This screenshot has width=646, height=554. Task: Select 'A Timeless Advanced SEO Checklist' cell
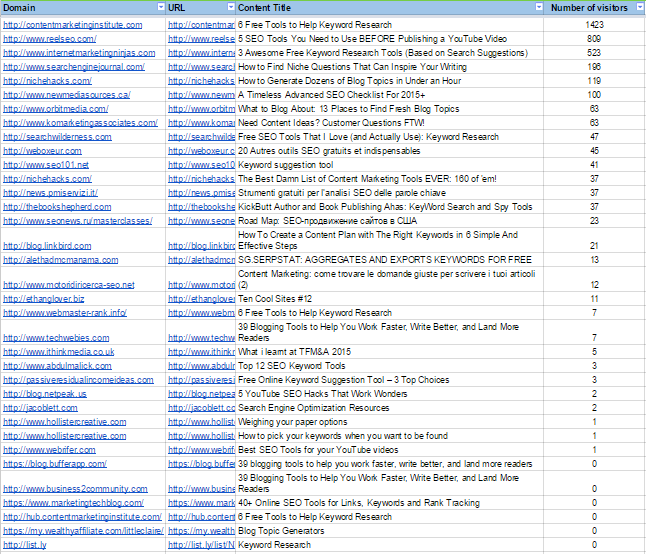(x=389, y=95)
